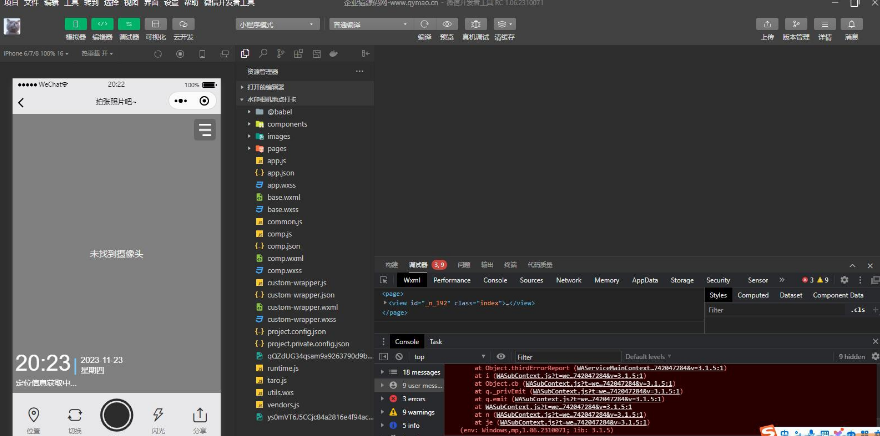Switch to the Computed styles tab
Viewport: 880px width, 436px height.
752,295
